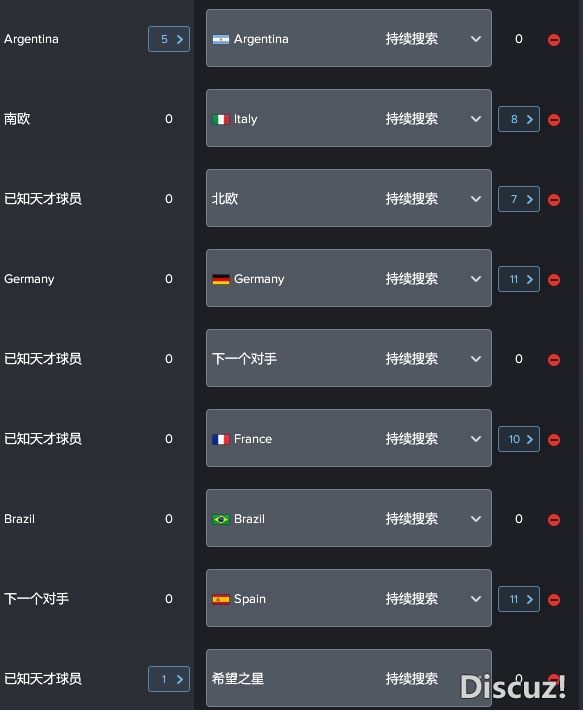
Task: View the 7 results for 北欧
Action: [x=519, y=199]
